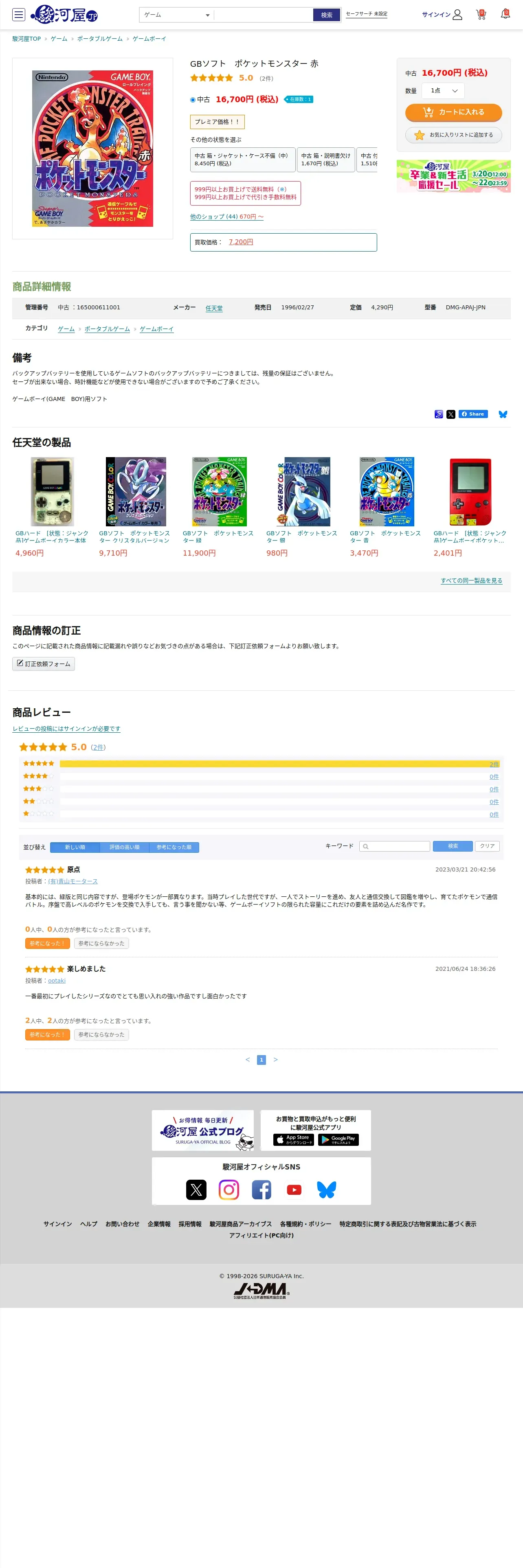The height and width of the screenshot is (1568, 523).
Task: Open the Pokemon Red product image
Action: [92, 149]
